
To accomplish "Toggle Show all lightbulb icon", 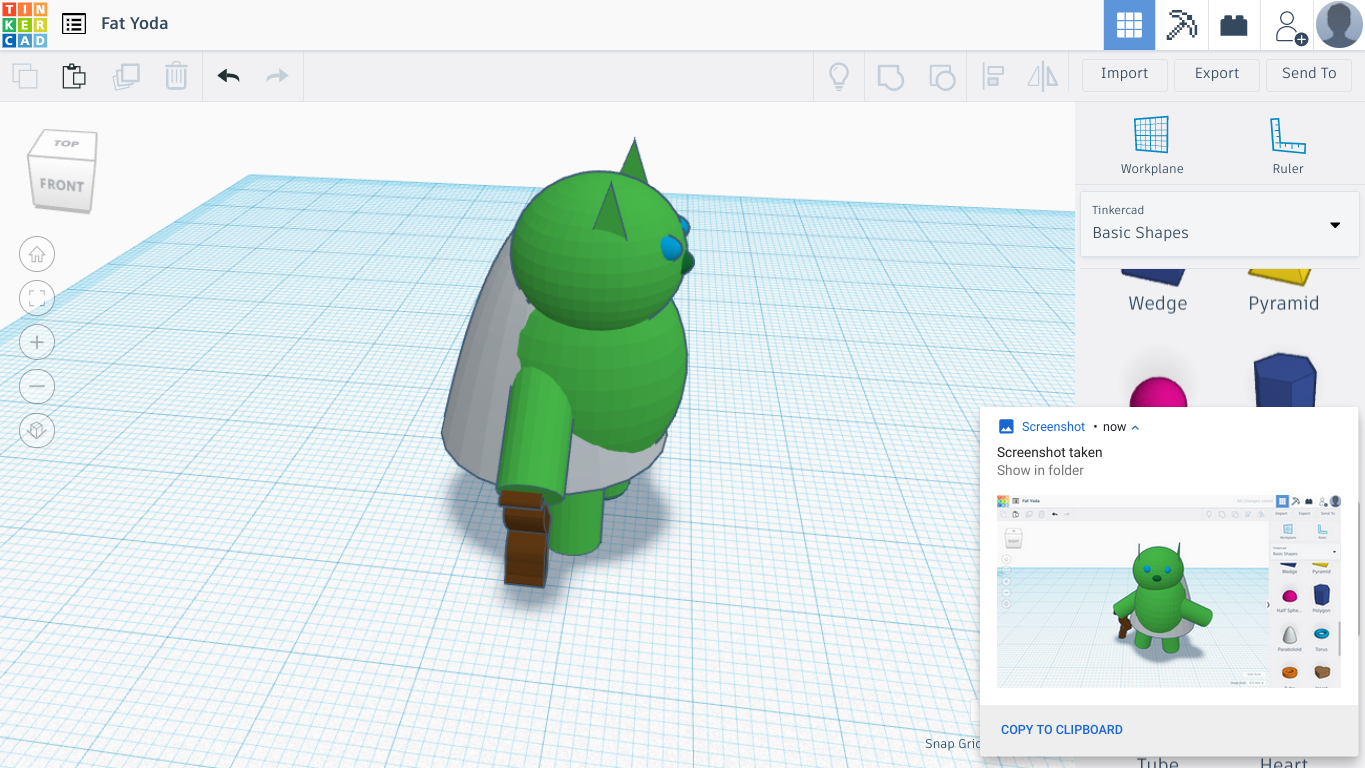I will [839, 76].
